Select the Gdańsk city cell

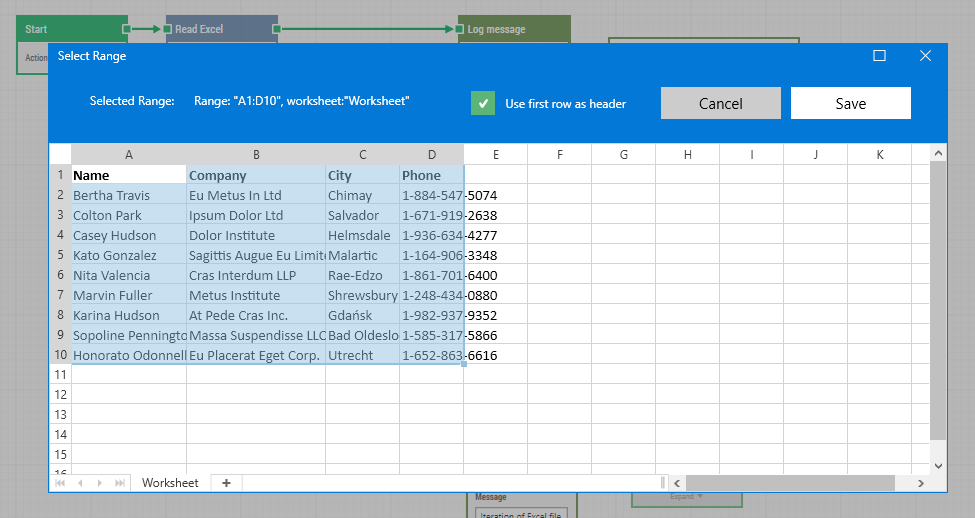tap(363, 315)
